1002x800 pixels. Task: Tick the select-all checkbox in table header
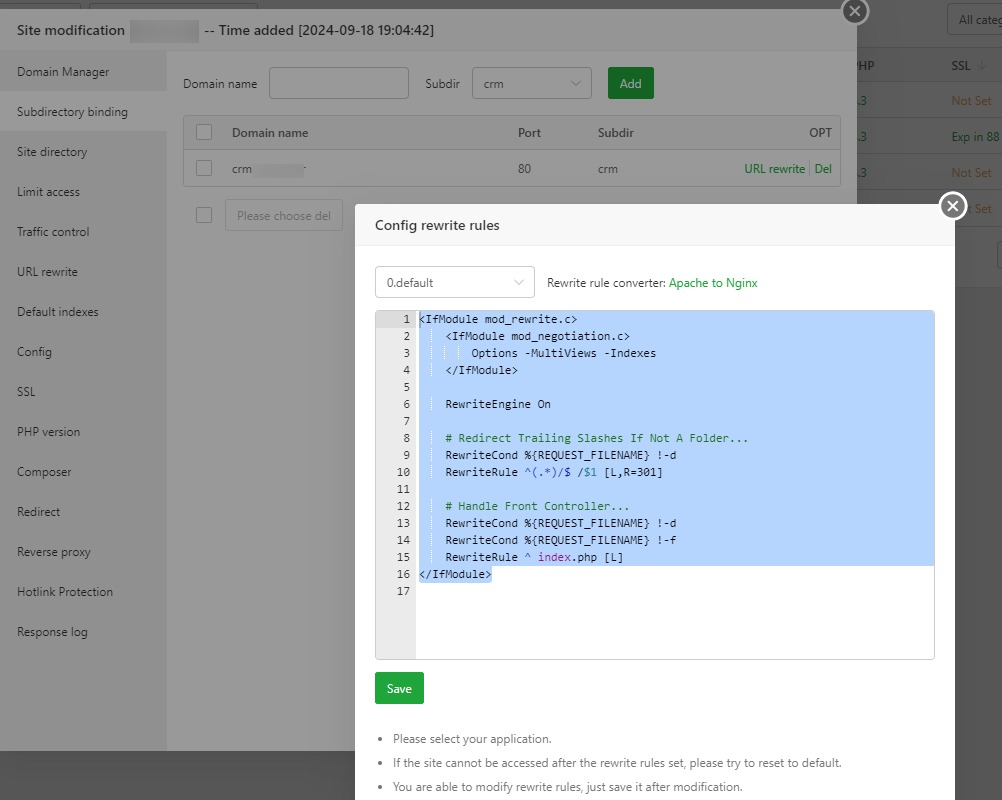coord(204,132)
